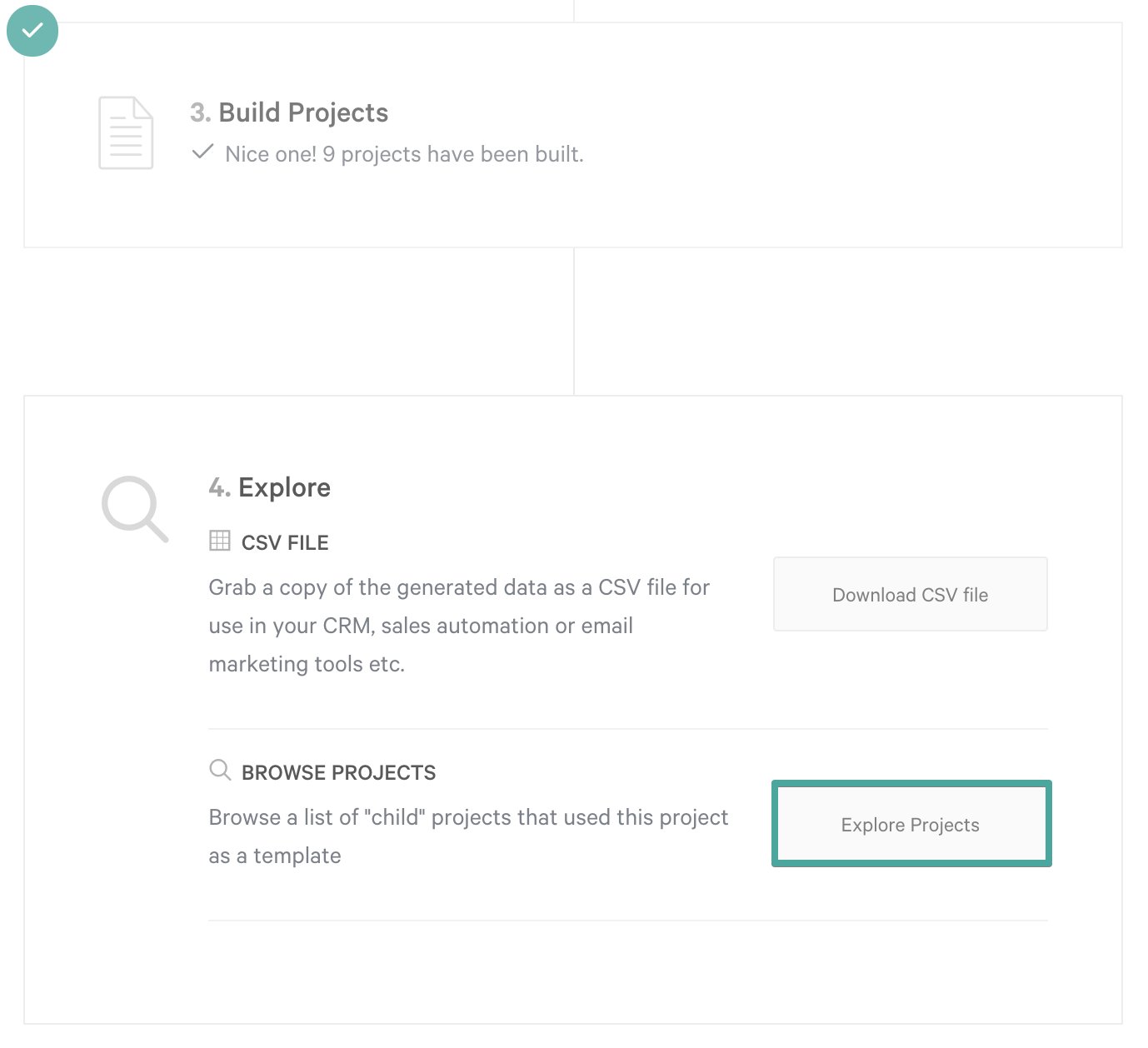Image resolution: width=1148 pixels, height=1048 pixels.
Task: Click the large magnifying glass Explore icon
Action: [135, 509]
